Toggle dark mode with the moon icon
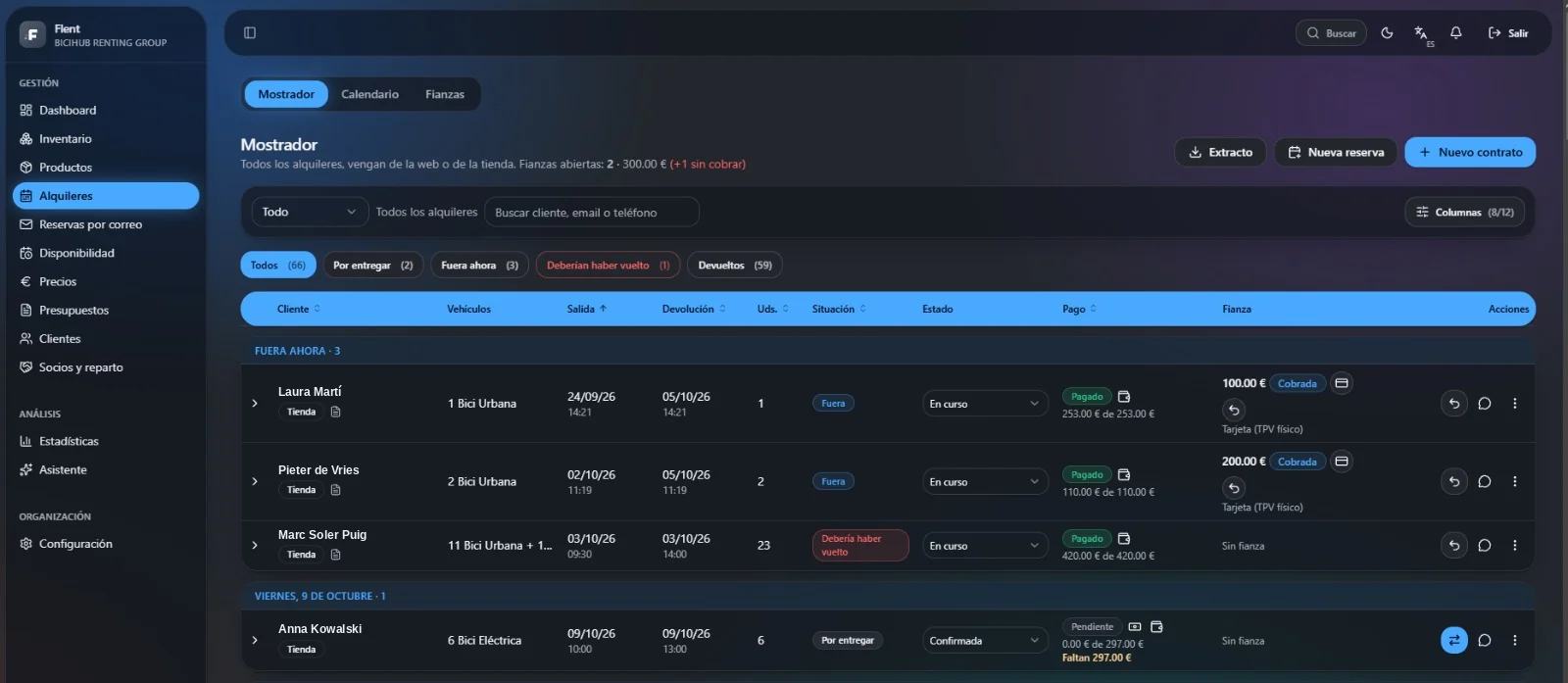This screenshot has width=1568, height=683. [x=1387, y=33]
